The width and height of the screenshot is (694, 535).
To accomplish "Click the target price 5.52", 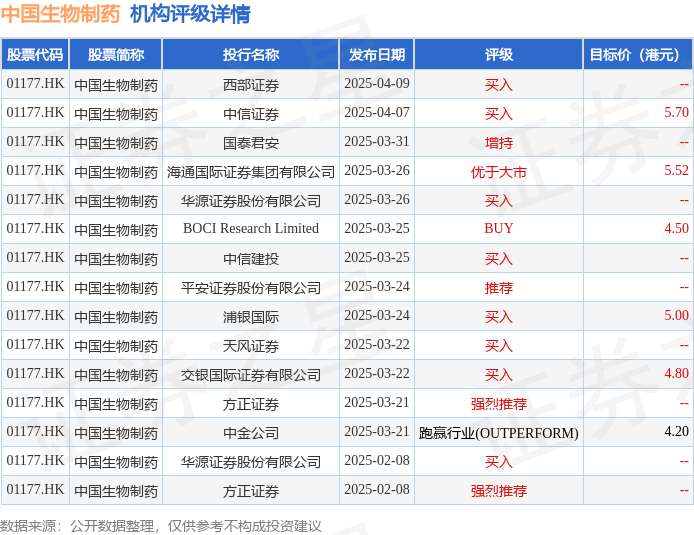I will click(676, 170).
